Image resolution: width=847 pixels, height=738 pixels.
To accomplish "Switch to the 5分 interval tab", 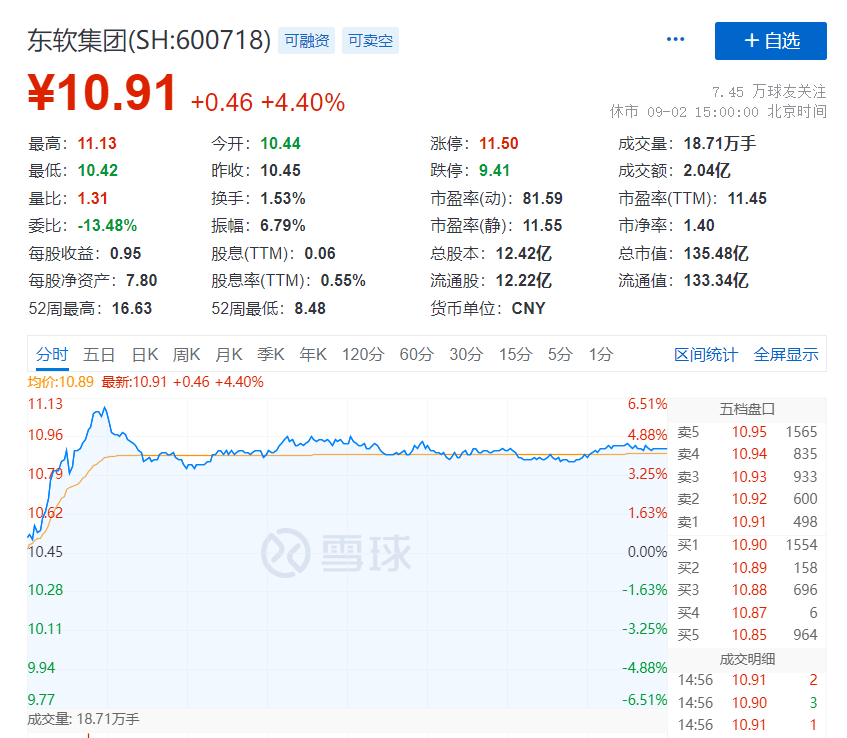I will pyautogui.click(x=560, y=354).
